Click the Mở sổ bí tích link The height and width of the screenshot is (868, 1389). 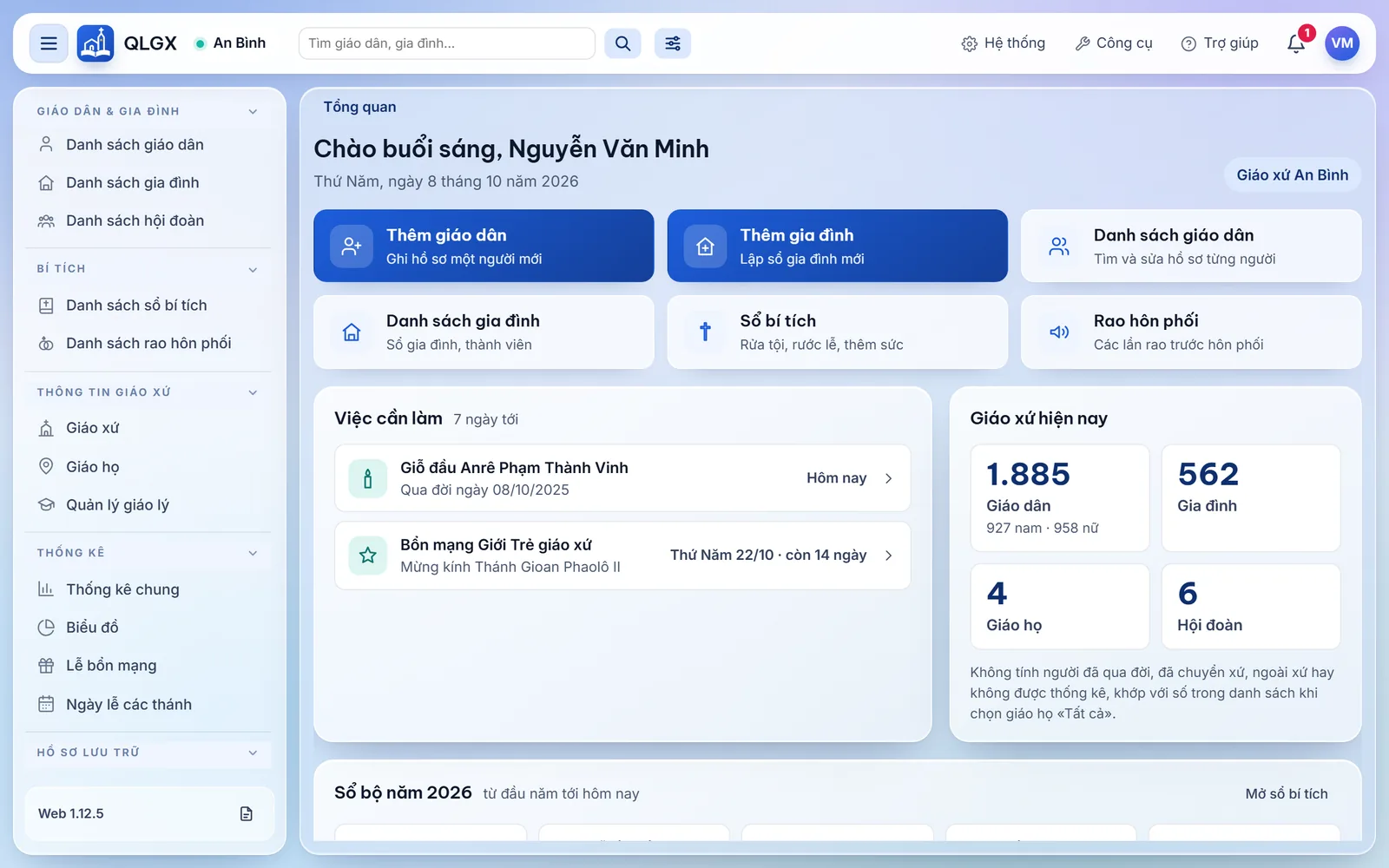click(1287, 793)
